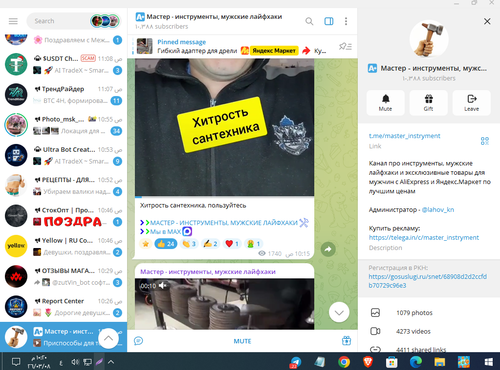500x370 pixels.
Task: Open the Ultra Bot Creat... chat
Action: [x=63, y=155]
